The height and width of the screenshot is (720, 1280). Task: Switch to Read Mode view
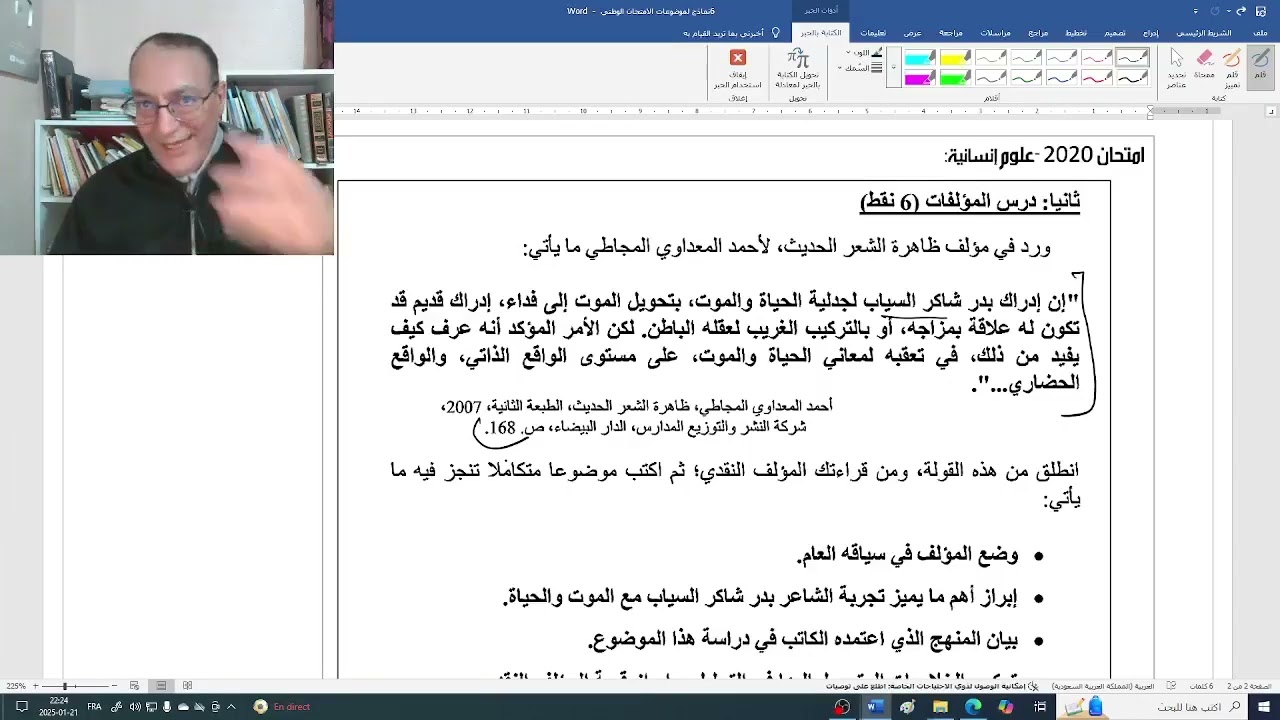[187, 686]
